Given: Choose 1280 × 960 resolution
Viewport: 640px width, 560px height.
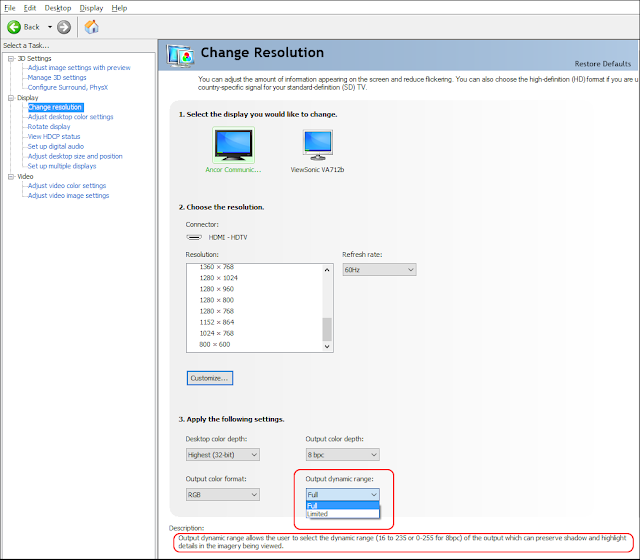Looking at the screenshot, I should (216, 289).
